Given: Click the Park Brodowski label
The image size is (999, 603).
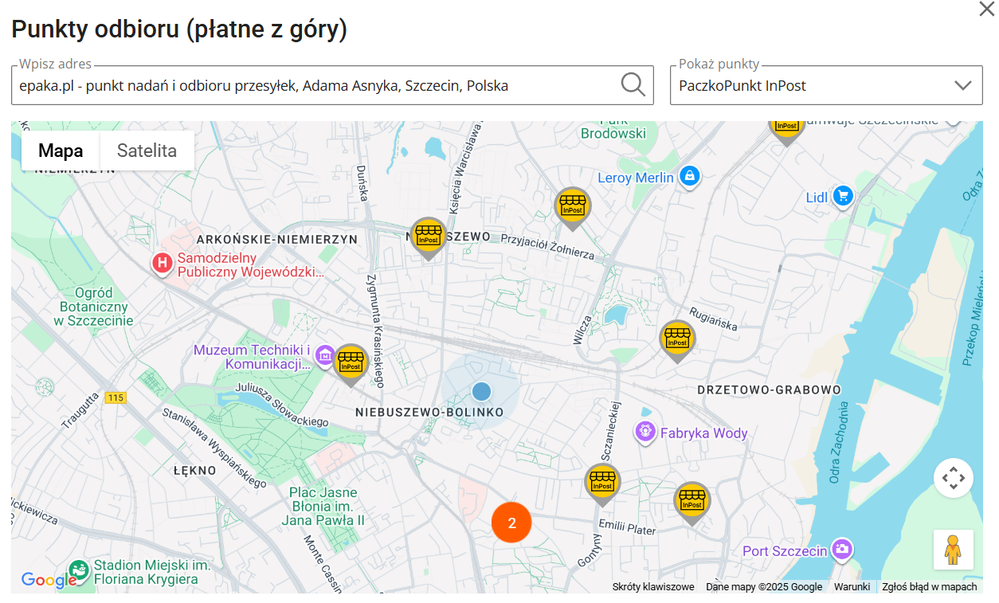Looking at the screenshot, I should 613,129.
